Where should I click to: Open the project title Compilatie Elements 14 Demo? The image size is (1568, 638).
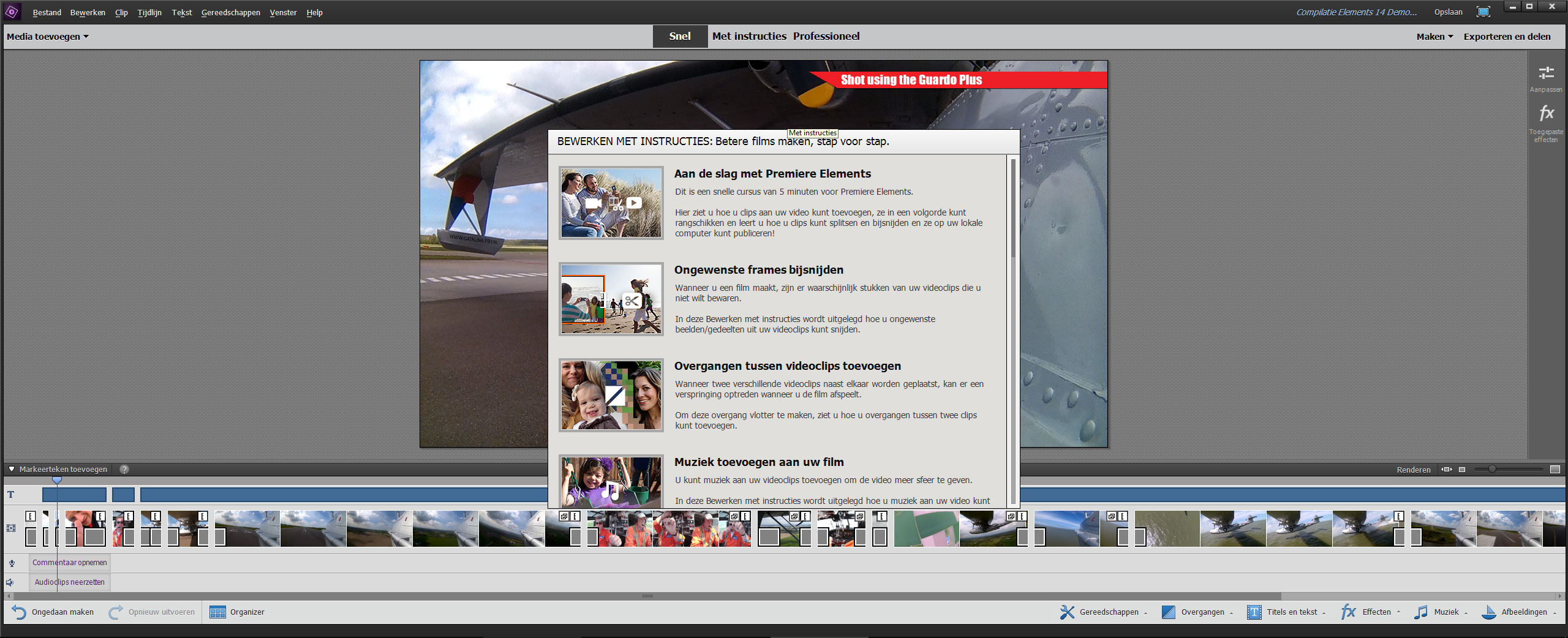(1357, 12)
